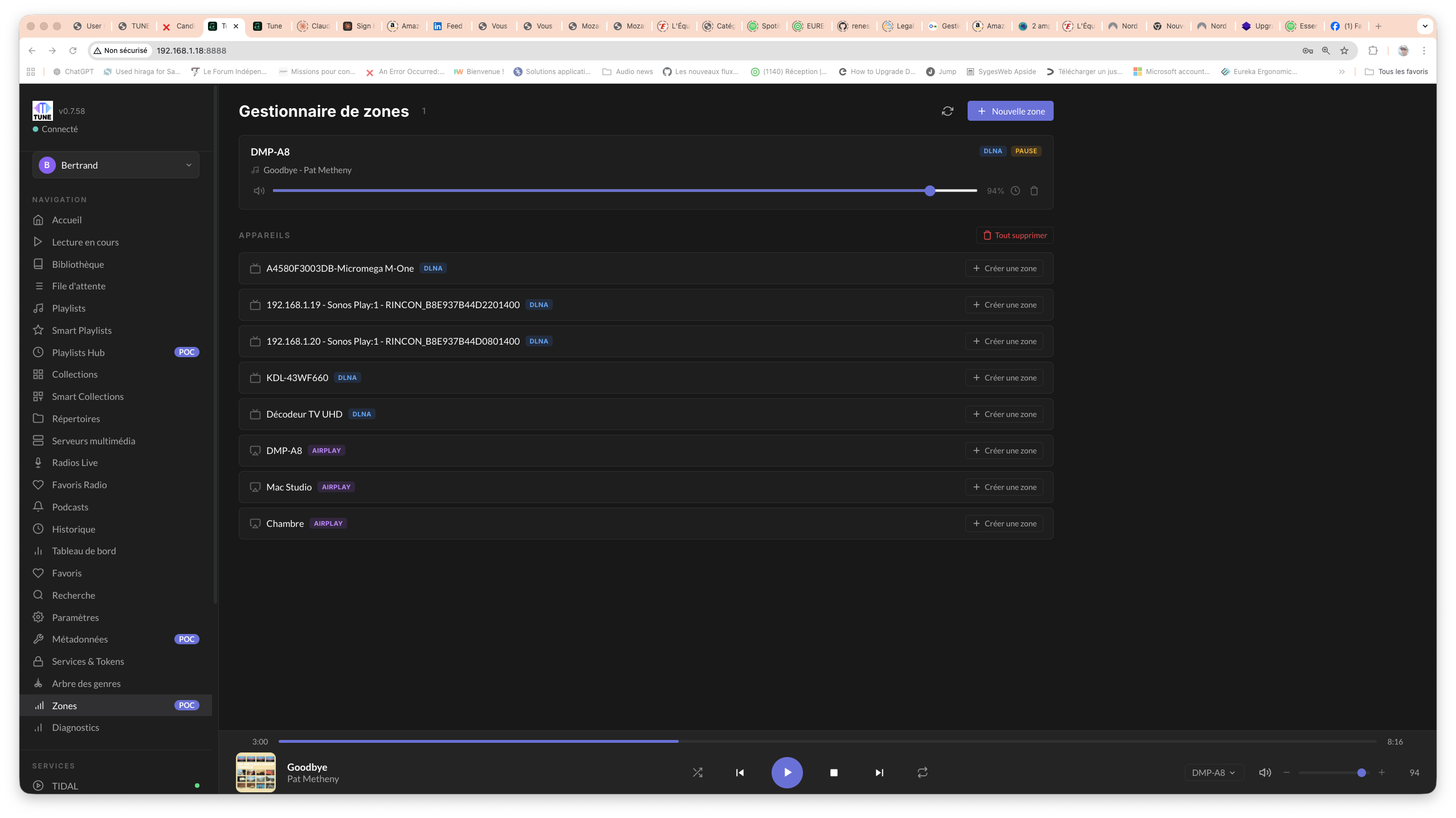Reload the page in Chrome
1456x818 pixels.
pyautogui.click(x=73, y=51)
